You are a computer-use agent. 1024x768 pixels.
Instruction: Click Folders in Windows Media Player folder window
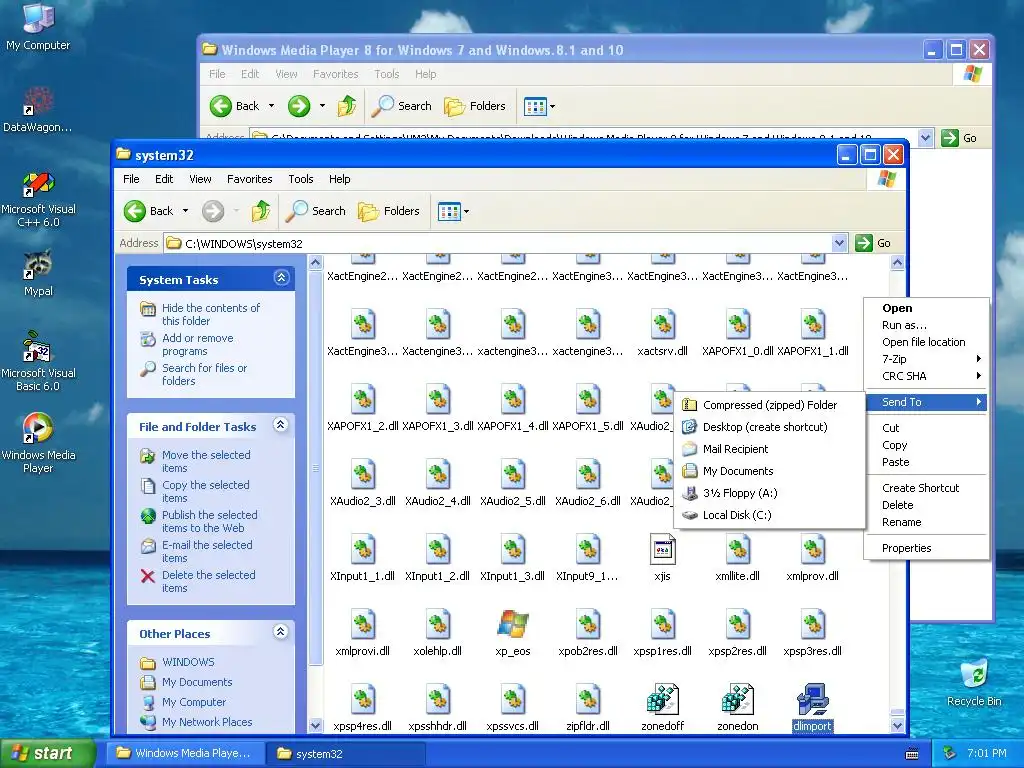click(475, 106)
